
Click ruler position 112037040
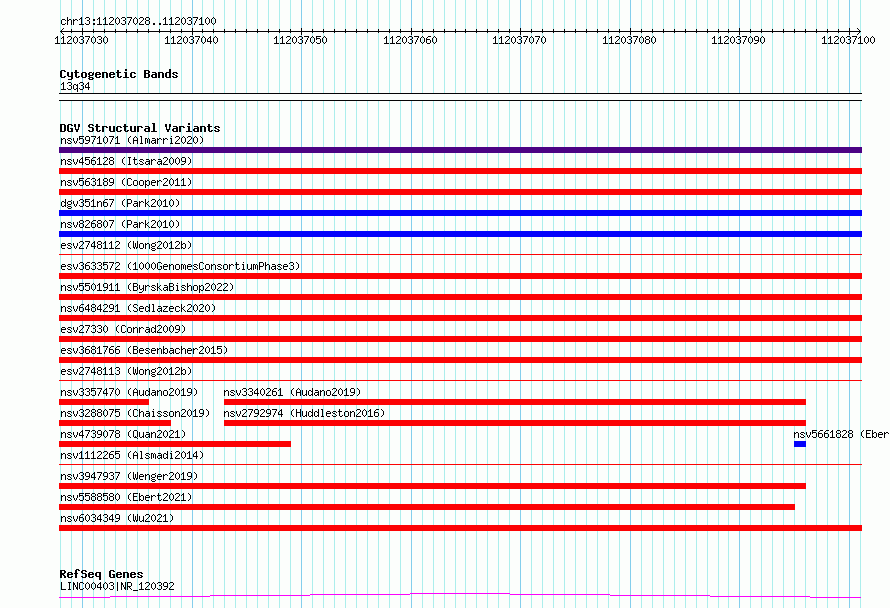191,40
